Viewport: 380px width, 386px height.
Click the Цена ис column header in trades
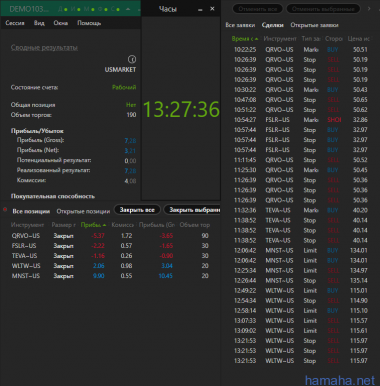pos(359,39)
